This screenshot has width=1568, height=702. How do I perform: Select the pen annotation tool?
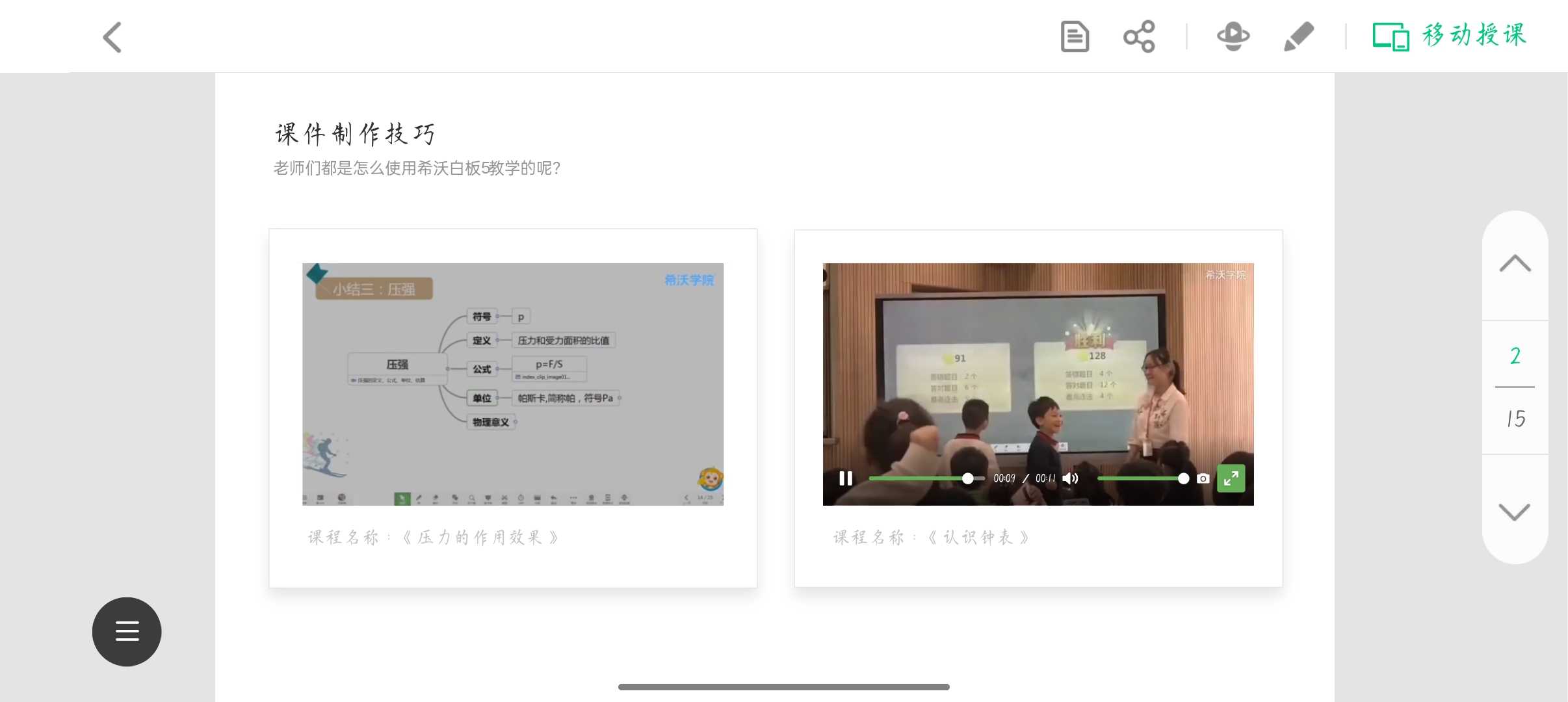tap(1299, 36)
